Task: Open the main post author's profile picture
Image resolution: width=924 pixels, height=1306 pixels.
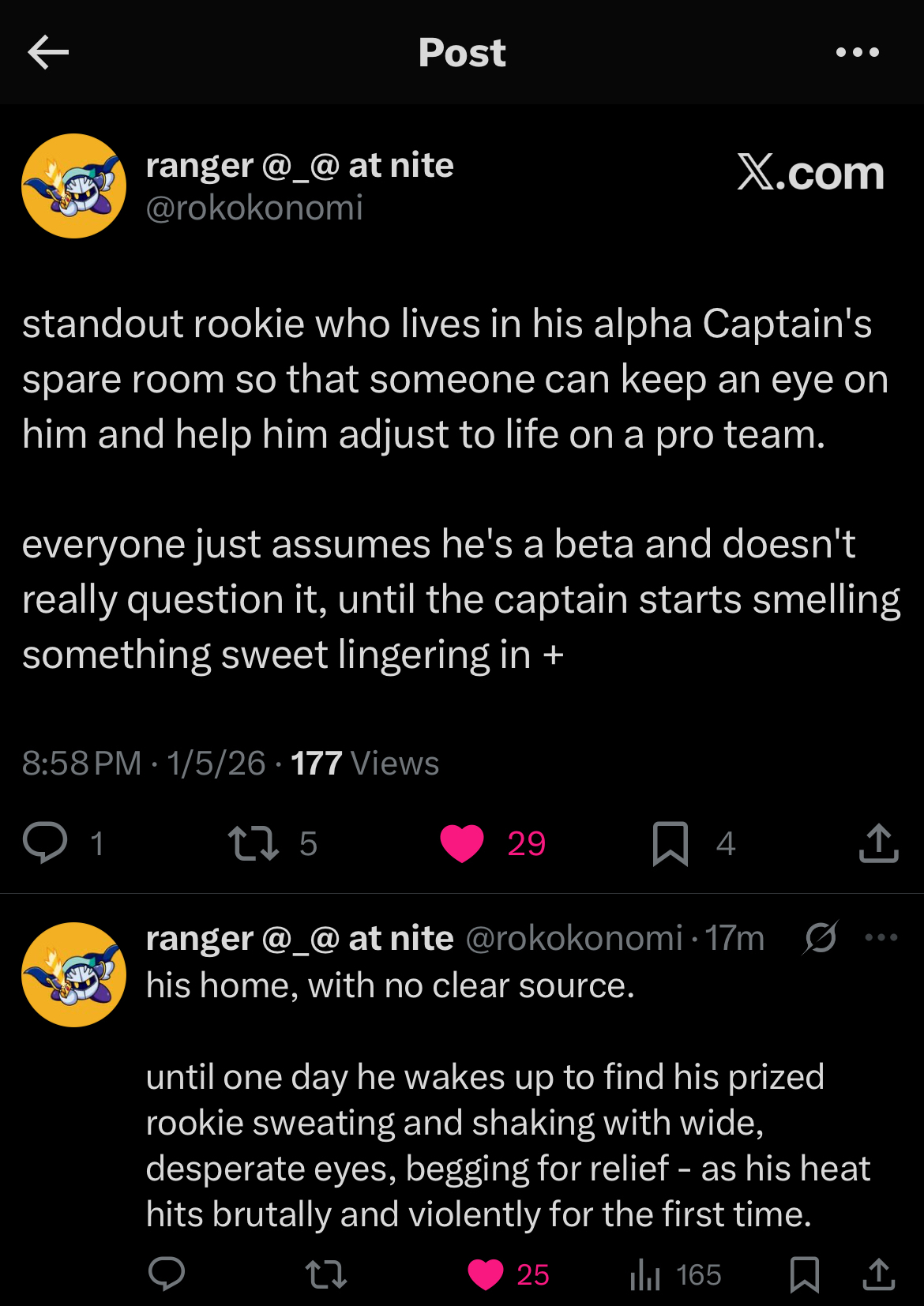Action: click(73, 186)
